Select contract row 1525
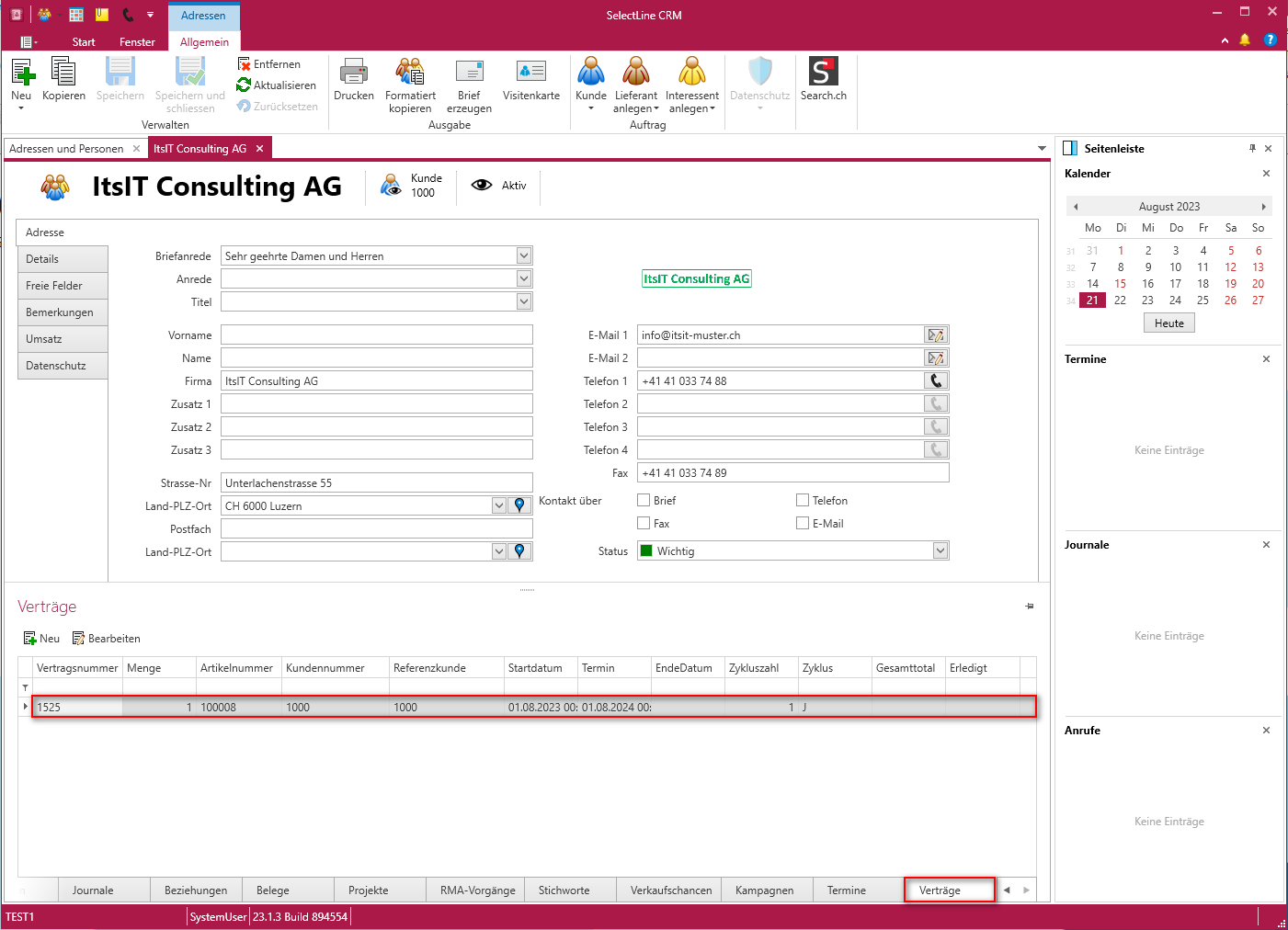 tap(533, 707)
